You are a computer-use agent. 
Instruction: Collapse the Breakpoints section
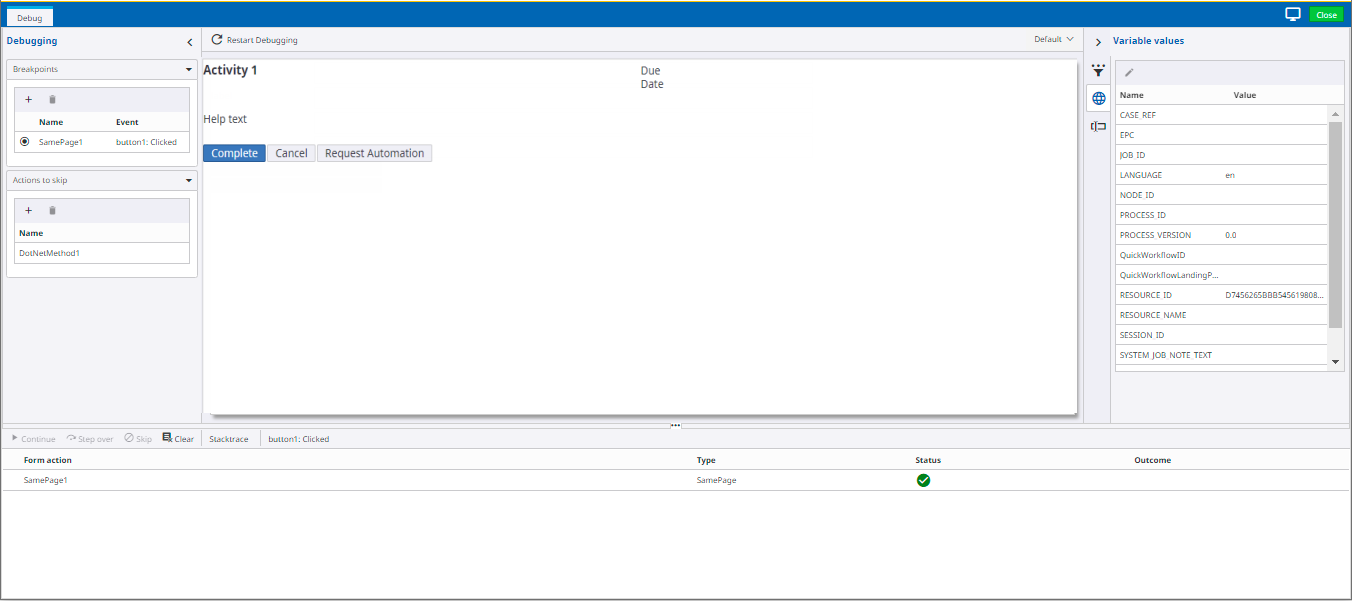[x=187, y=69]
